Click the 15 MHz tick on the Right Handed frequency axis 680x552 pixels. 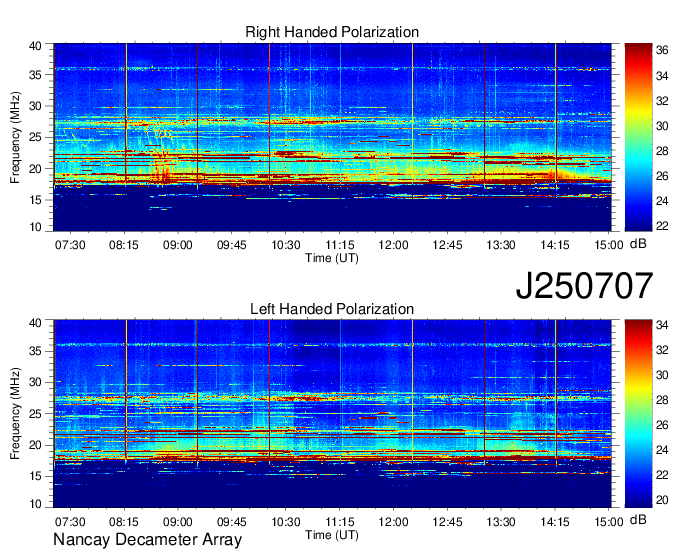coord(35,200)
